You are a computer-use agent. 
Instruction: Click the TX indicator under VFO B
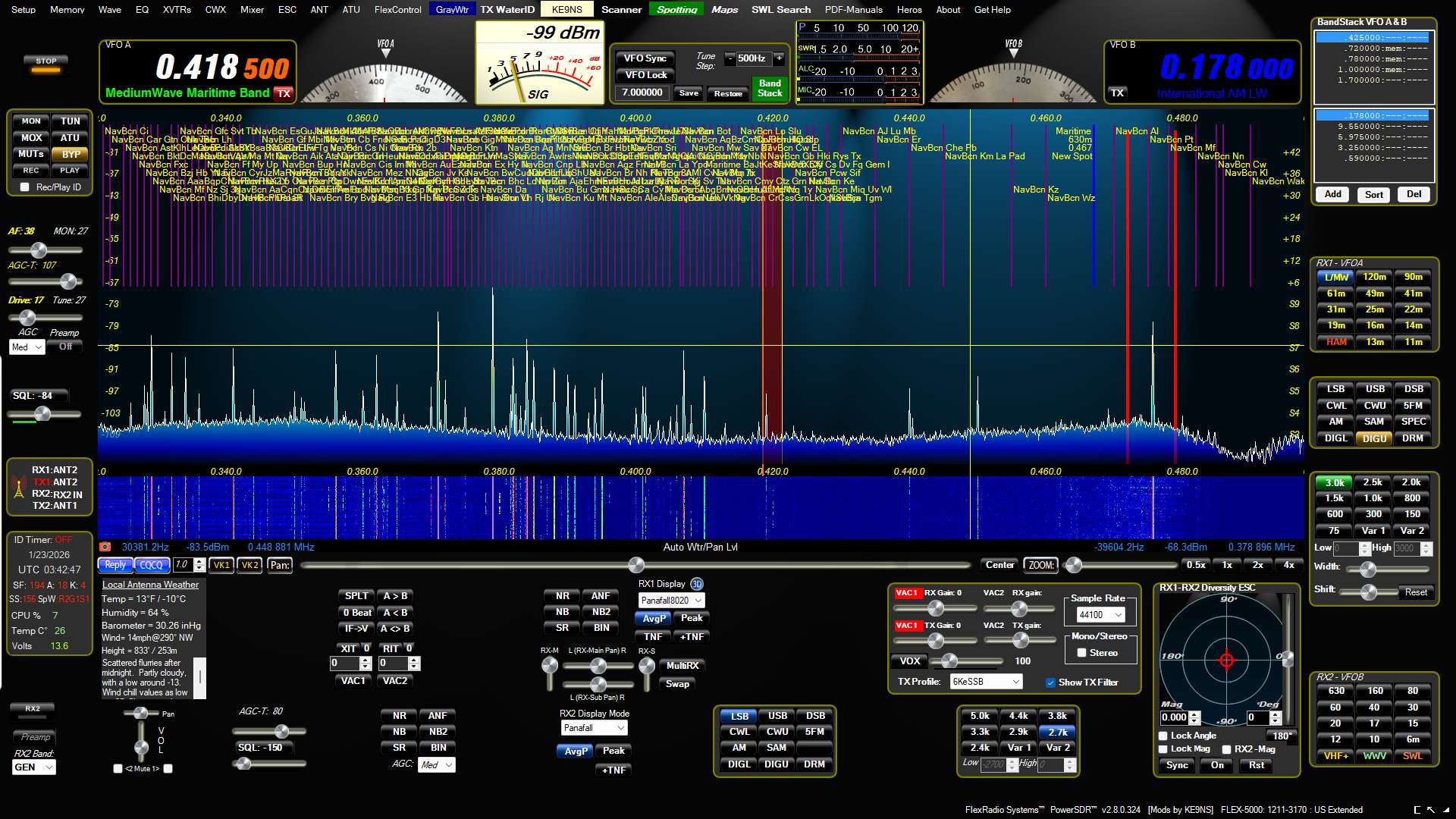[1117, 93]
